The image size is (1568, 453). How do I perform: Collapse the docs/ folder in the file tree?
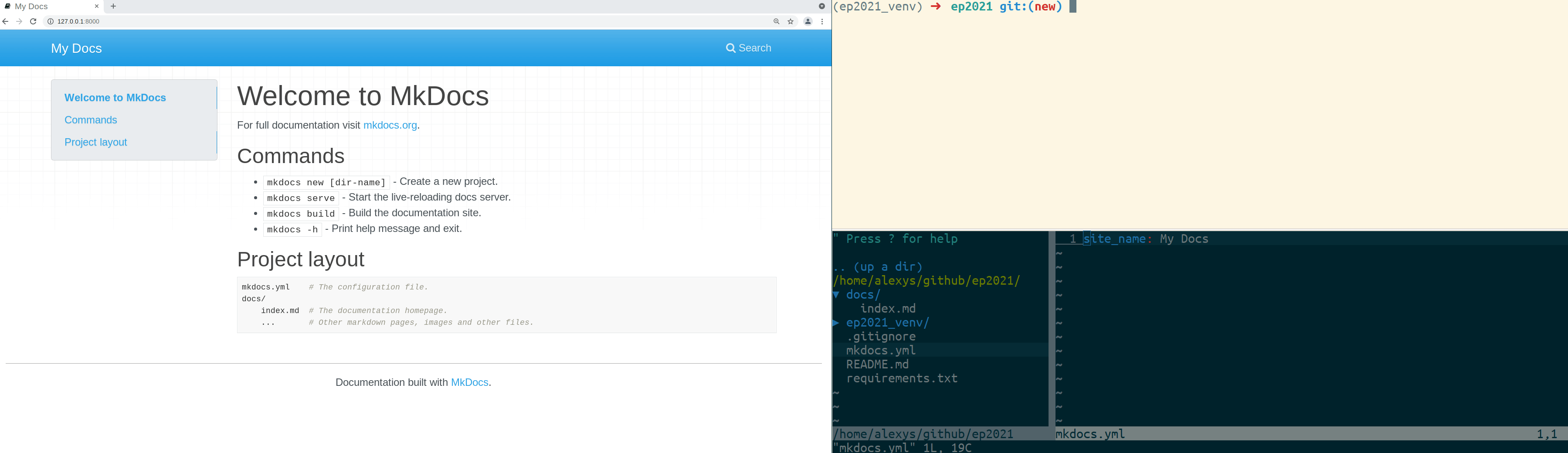(x=863, y=294)
